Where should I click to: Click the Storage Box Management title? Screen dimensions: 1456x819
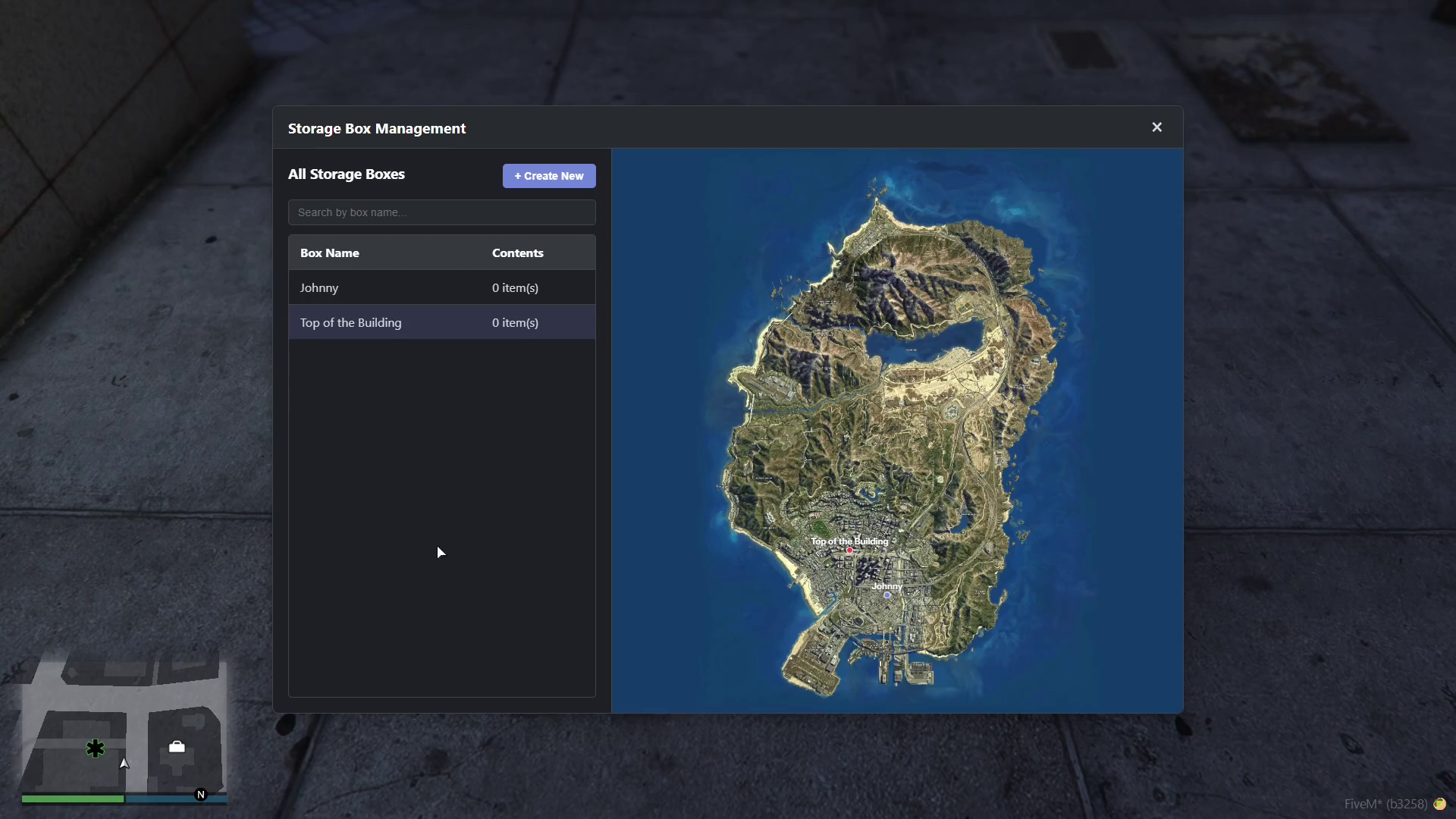(x=377, y=129)
